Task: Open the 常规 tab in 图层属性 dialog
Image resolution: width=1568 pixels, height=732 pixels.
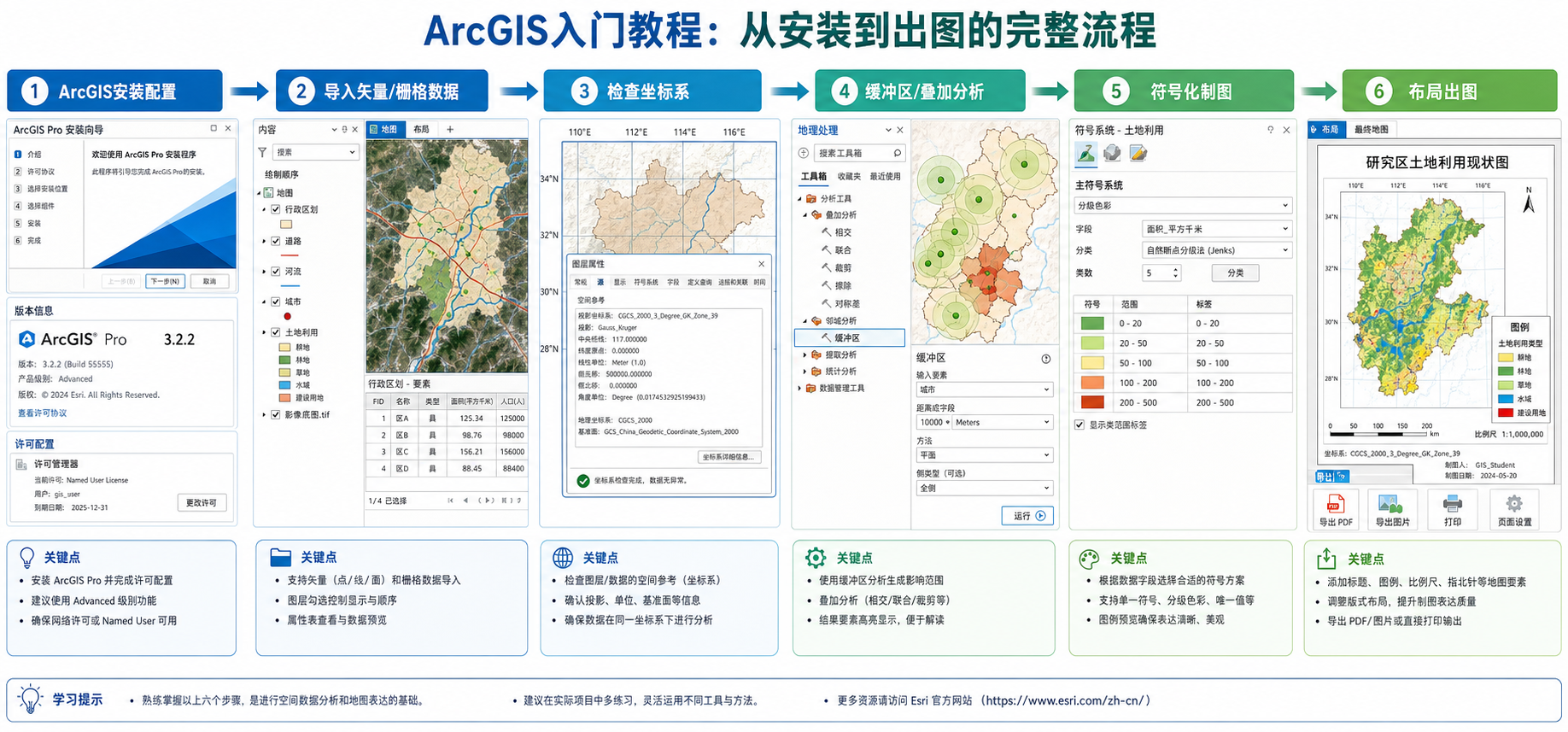Action: point(581,282)
